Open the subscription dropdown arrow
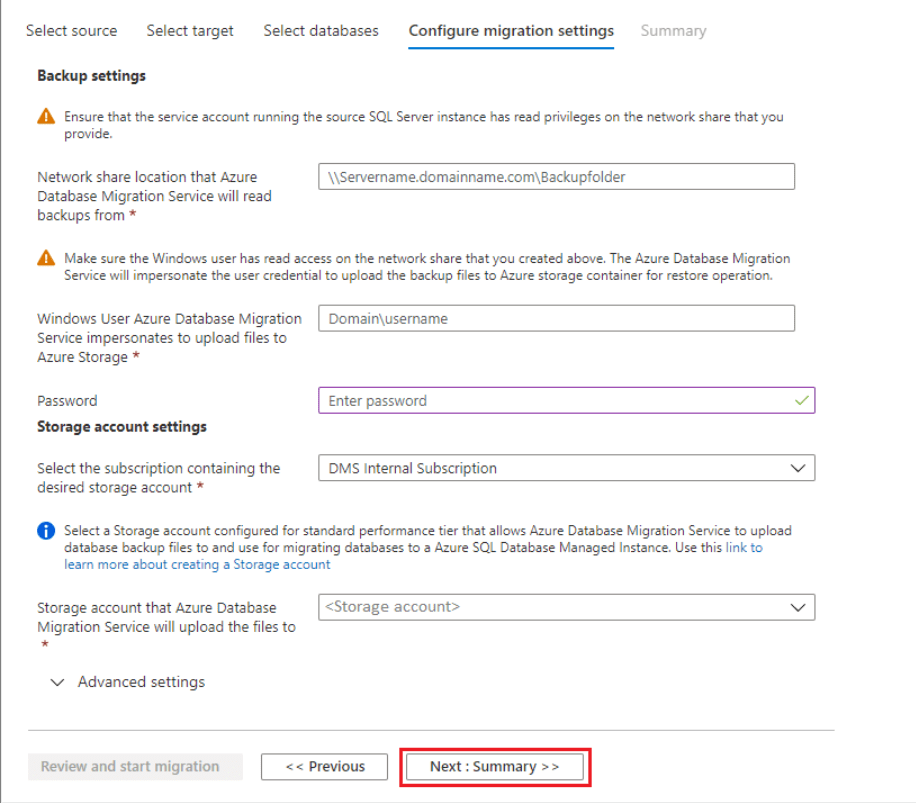916x803 pixels. click(x=797, y=468)
